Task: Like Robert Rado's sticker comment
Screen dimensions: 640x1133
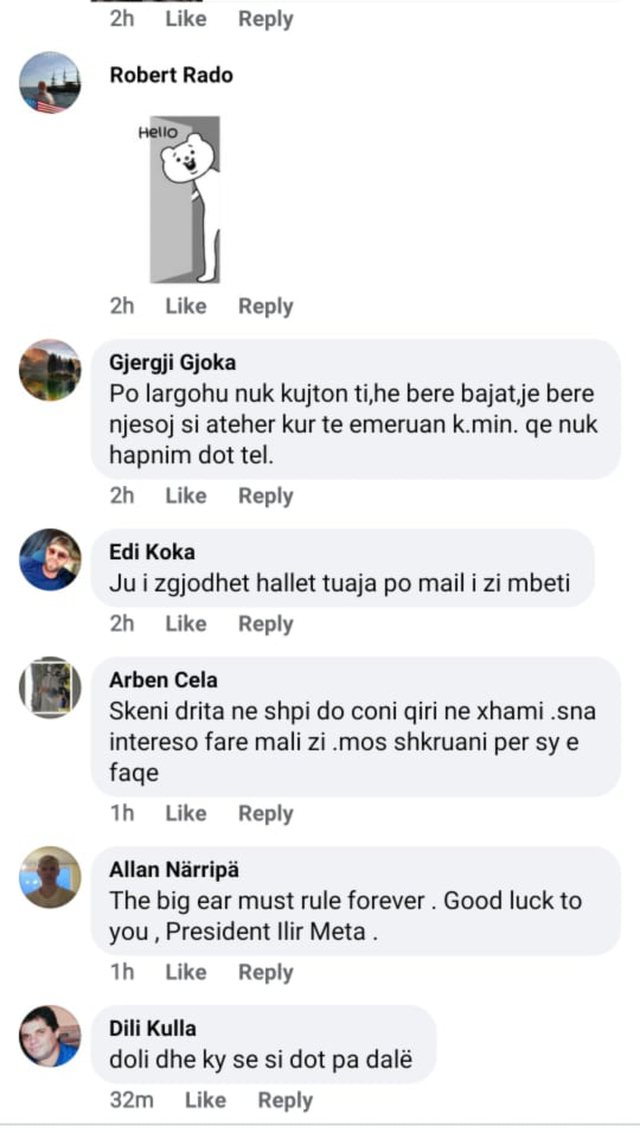Action: pos(186,306)
